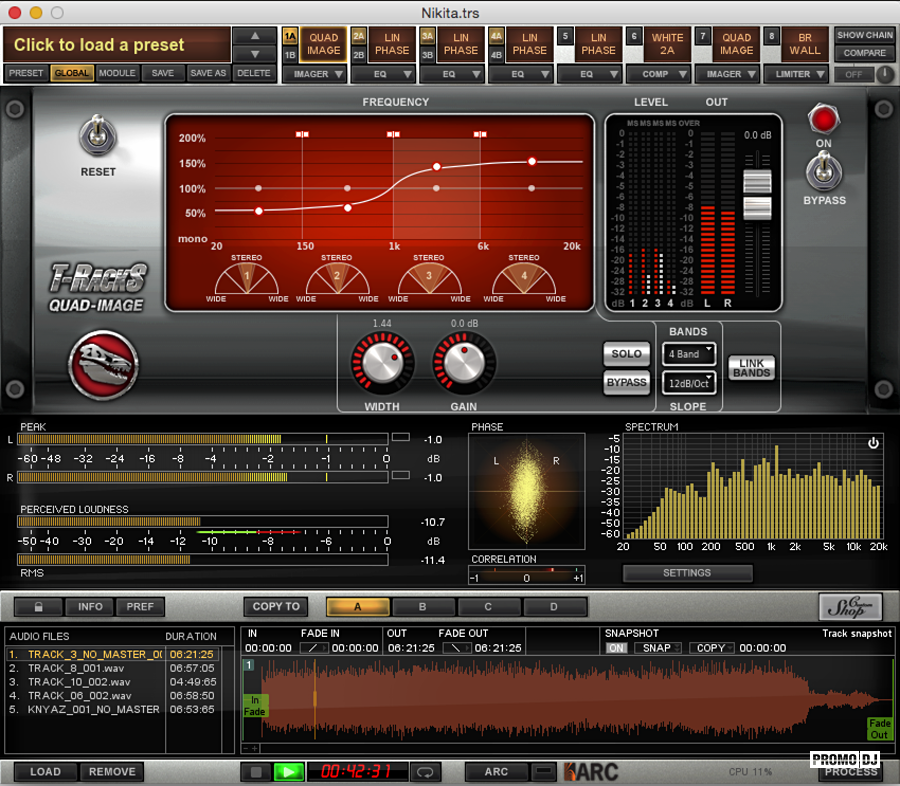The image size is (900, 786).
Task: Open the spectrum SETTINGS button
Action: point(687,573)
